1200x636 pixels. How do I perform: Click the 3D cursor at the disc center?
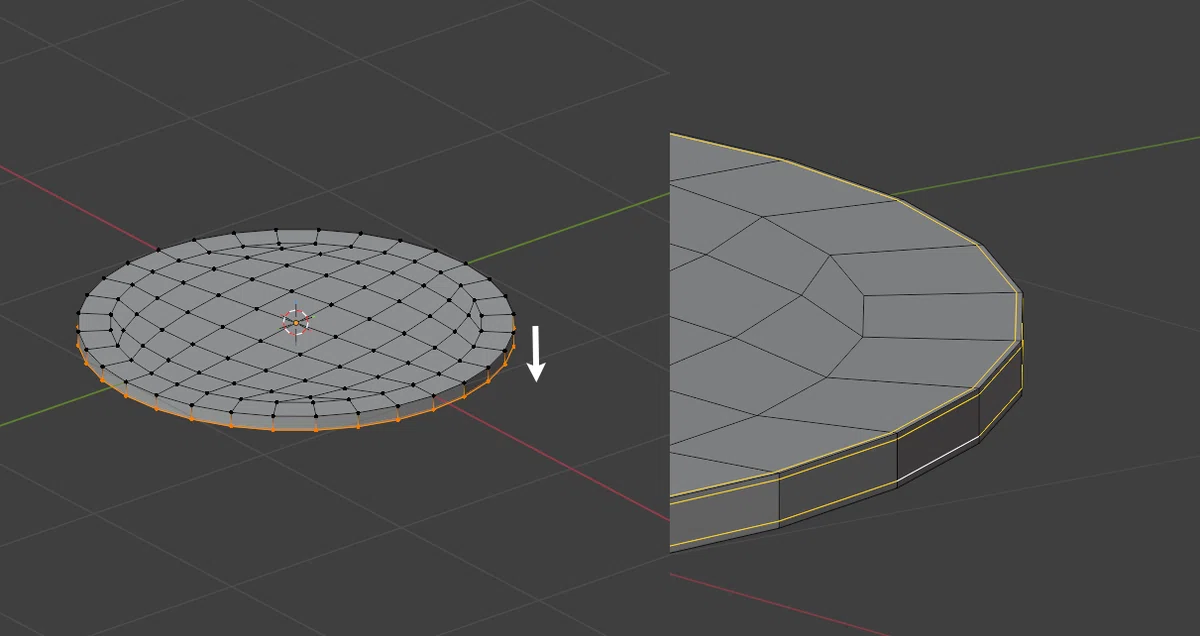click(296, 322)
